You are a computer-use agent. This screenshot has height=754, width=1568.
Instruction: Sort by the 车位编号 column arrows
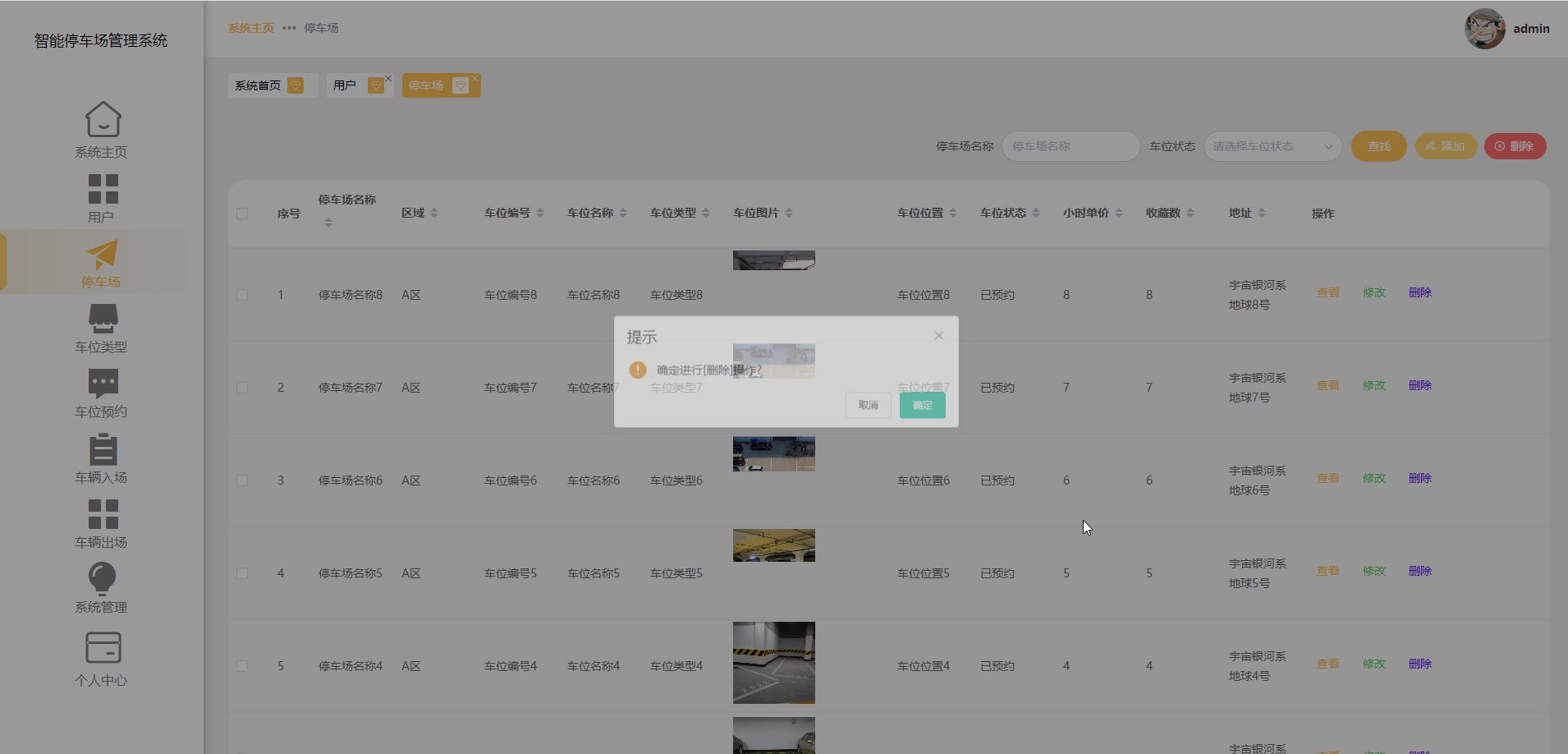pos(540,213)
